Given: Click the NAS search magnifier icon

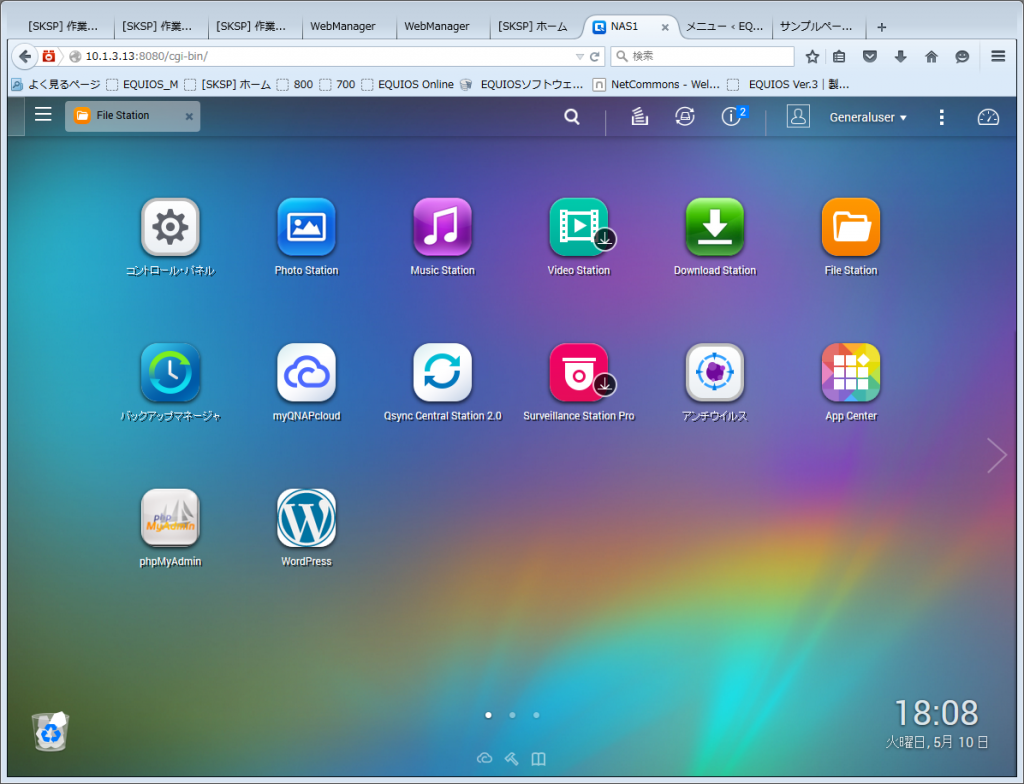Looking at the screenshot, I should (x=572, y=117).
